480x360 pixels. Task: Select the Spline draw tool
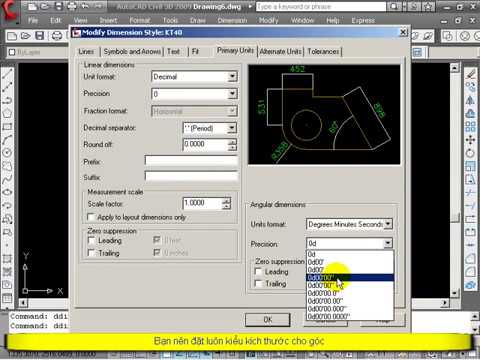(x=7, y=179)
